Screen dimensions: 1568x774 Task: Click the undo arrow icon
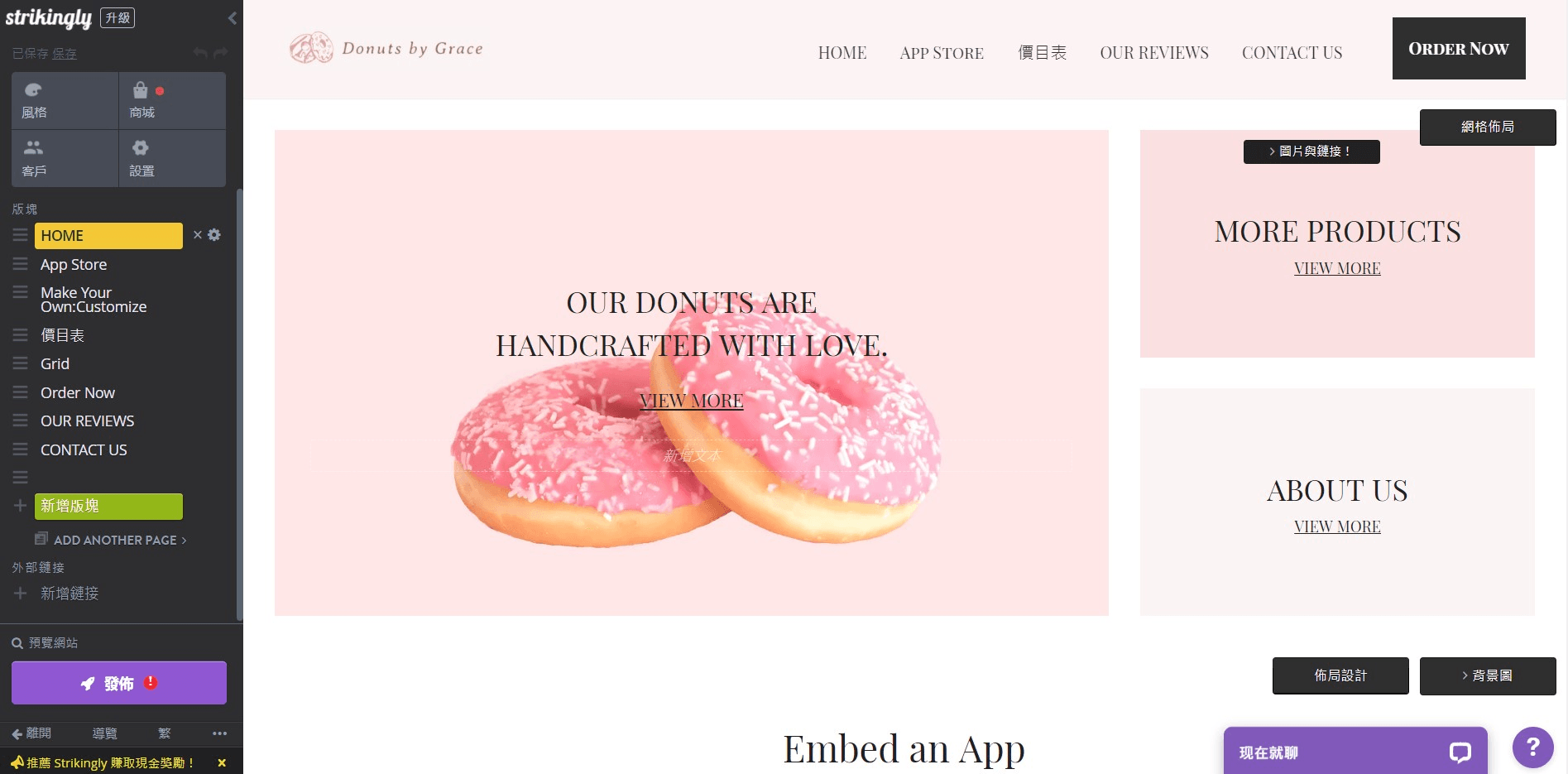click(200, 53)
